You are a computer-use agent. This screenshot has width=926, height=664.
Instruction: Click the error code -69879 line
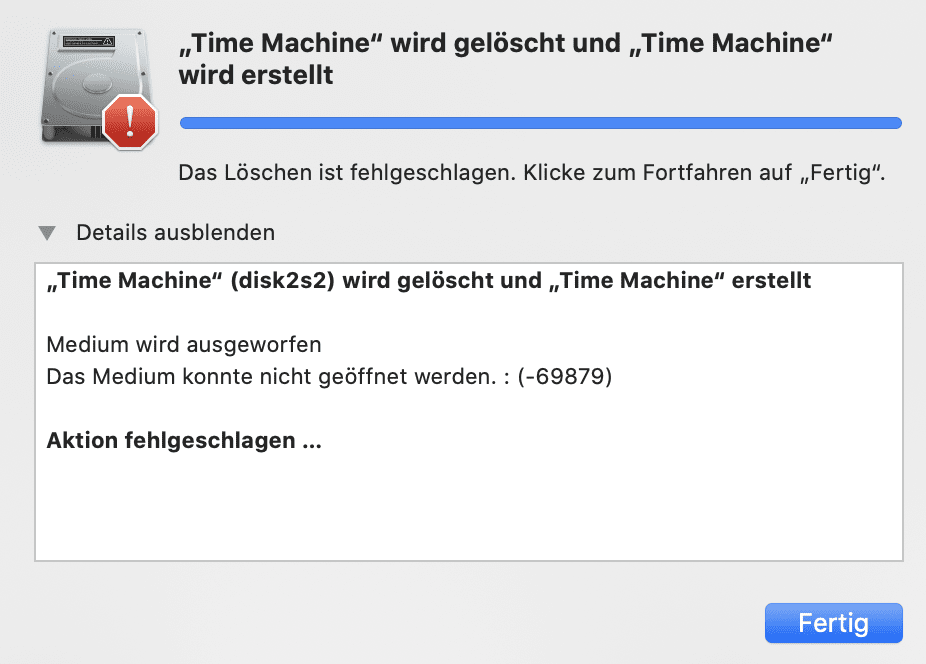click(329, 376)
